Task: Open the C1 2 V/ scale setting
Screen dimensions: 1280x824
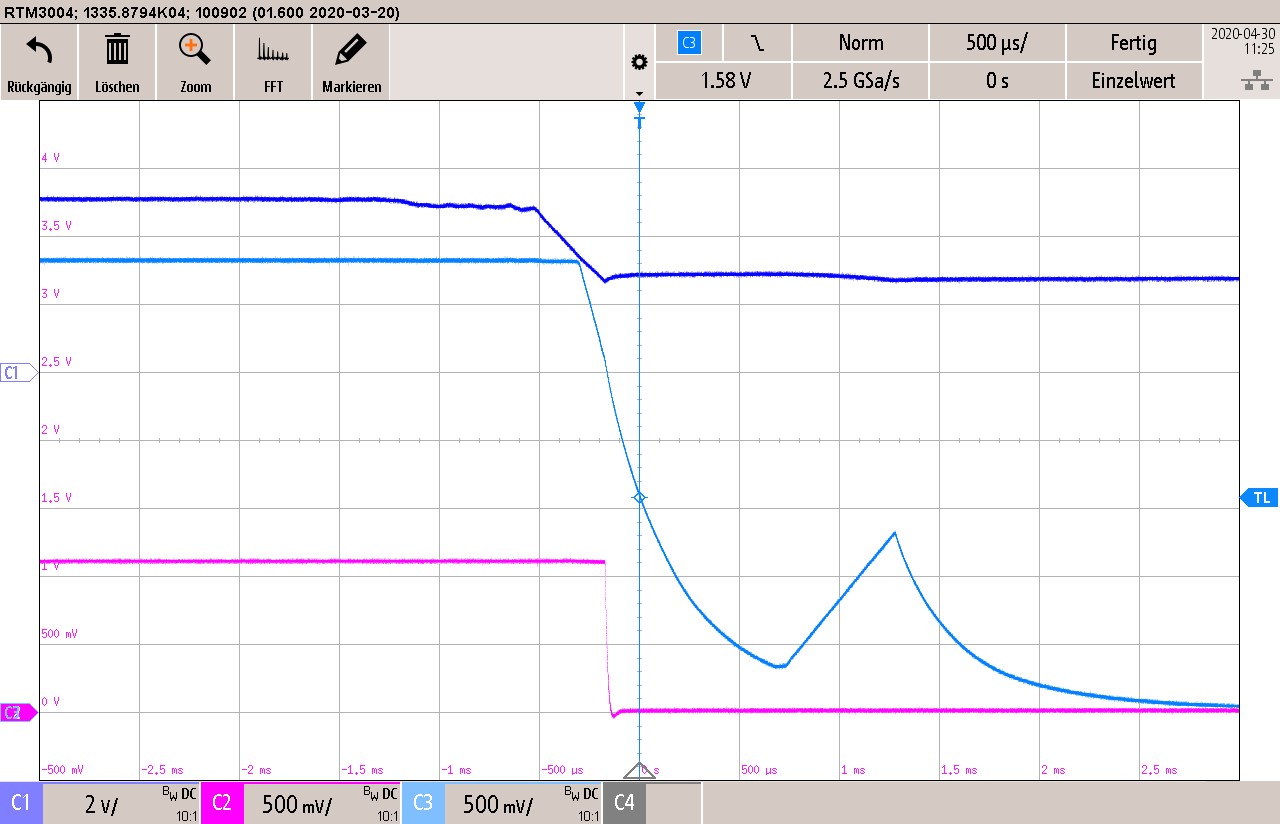Action: tap(101, 805)
